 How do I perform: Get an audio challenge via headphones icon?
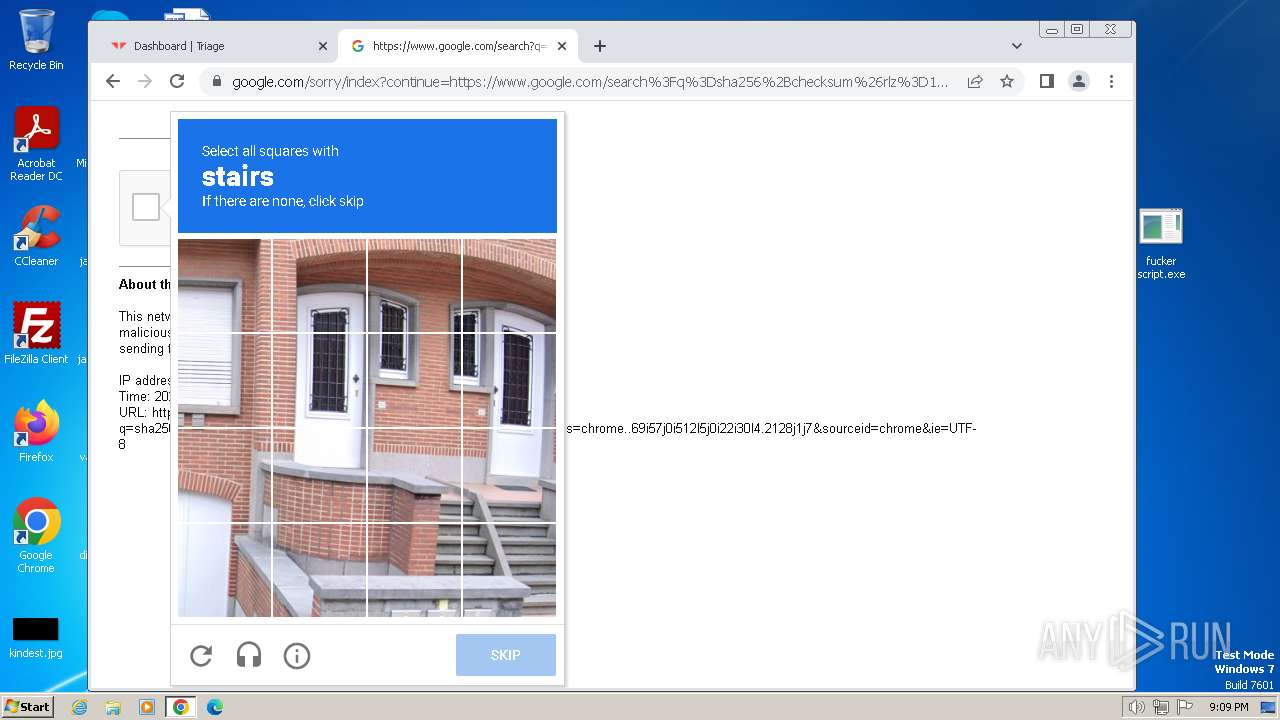(x=249, y=655)
